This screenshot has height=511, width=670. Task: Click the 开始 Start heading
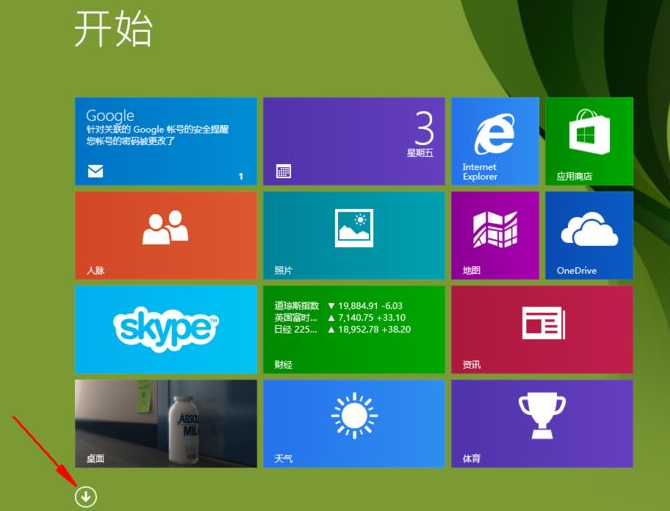pyautogui.click(x=113, y=30)
